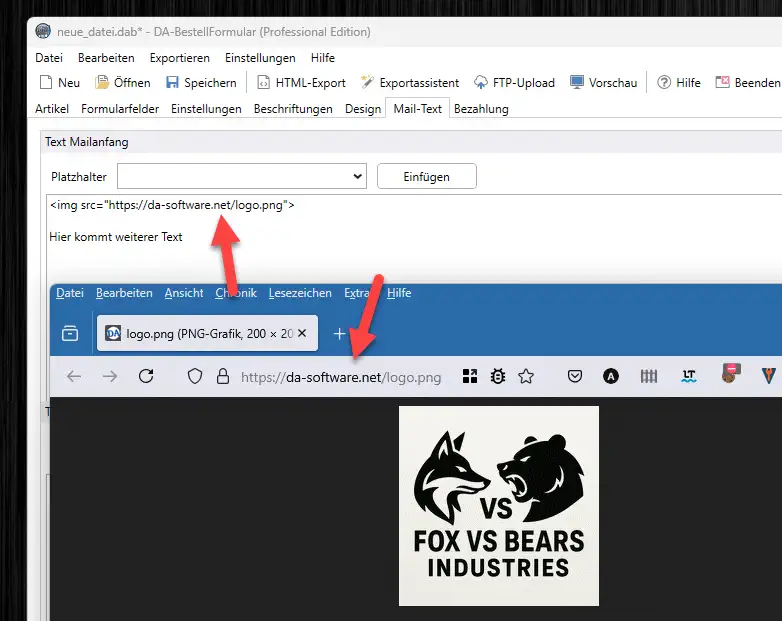Open Firefox Ansicht menu
Image resolution: width=782 pixels, height=621 pixels.
[184, 293]
